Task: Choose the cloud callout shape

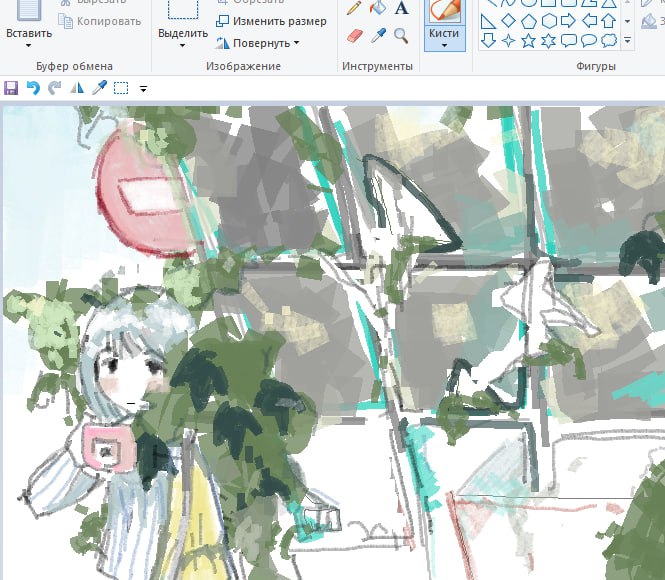Action: click(609, 41)
